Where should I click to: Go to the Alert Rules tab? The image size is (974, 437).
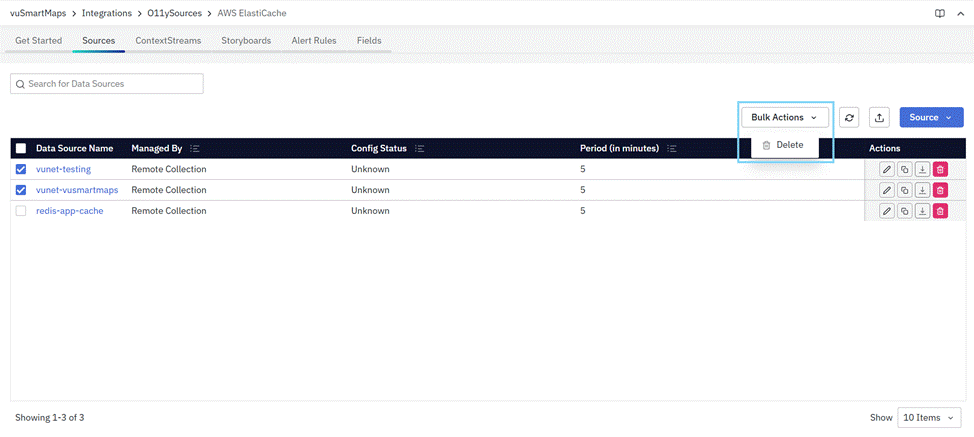point(312,41)
